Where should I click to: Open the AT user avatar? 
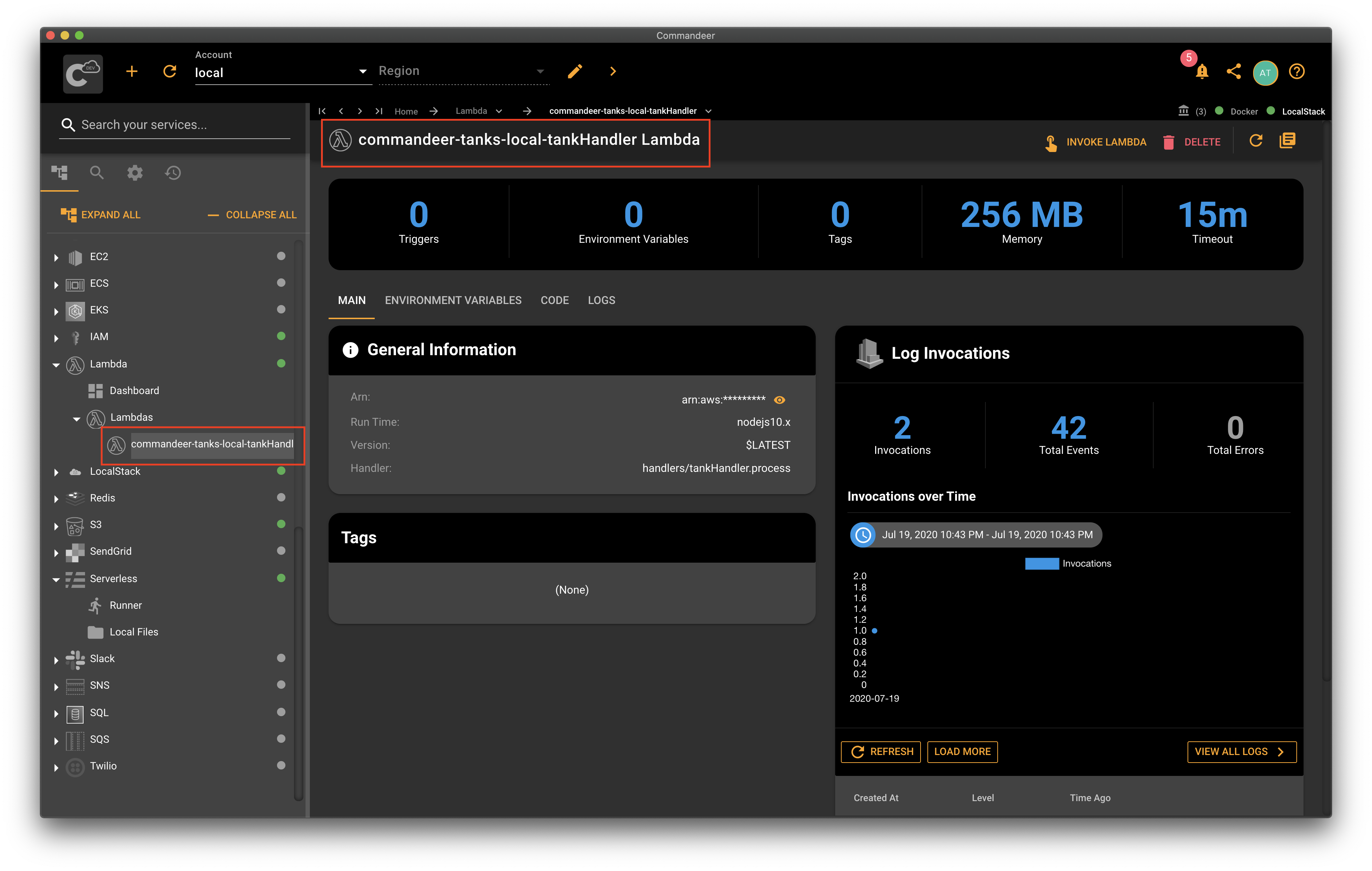coord(1265,72)
